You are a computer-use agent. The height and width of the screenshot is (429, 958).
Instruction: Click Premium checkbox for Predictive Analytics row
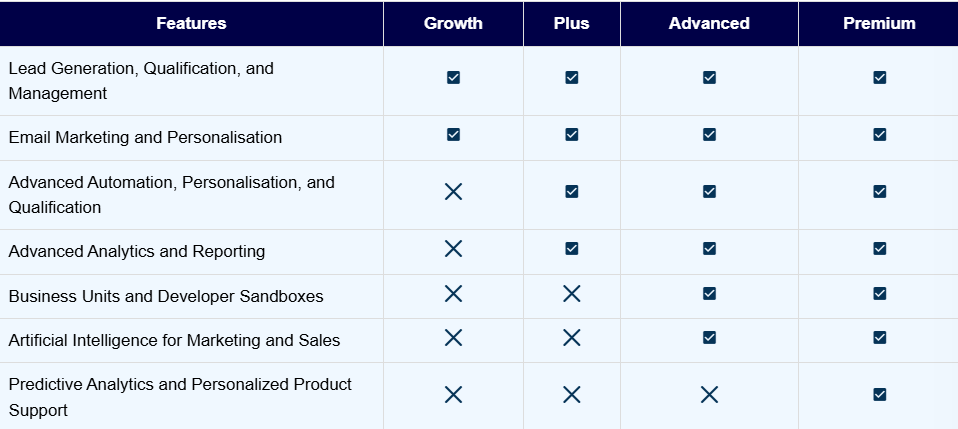coord(879,395)
